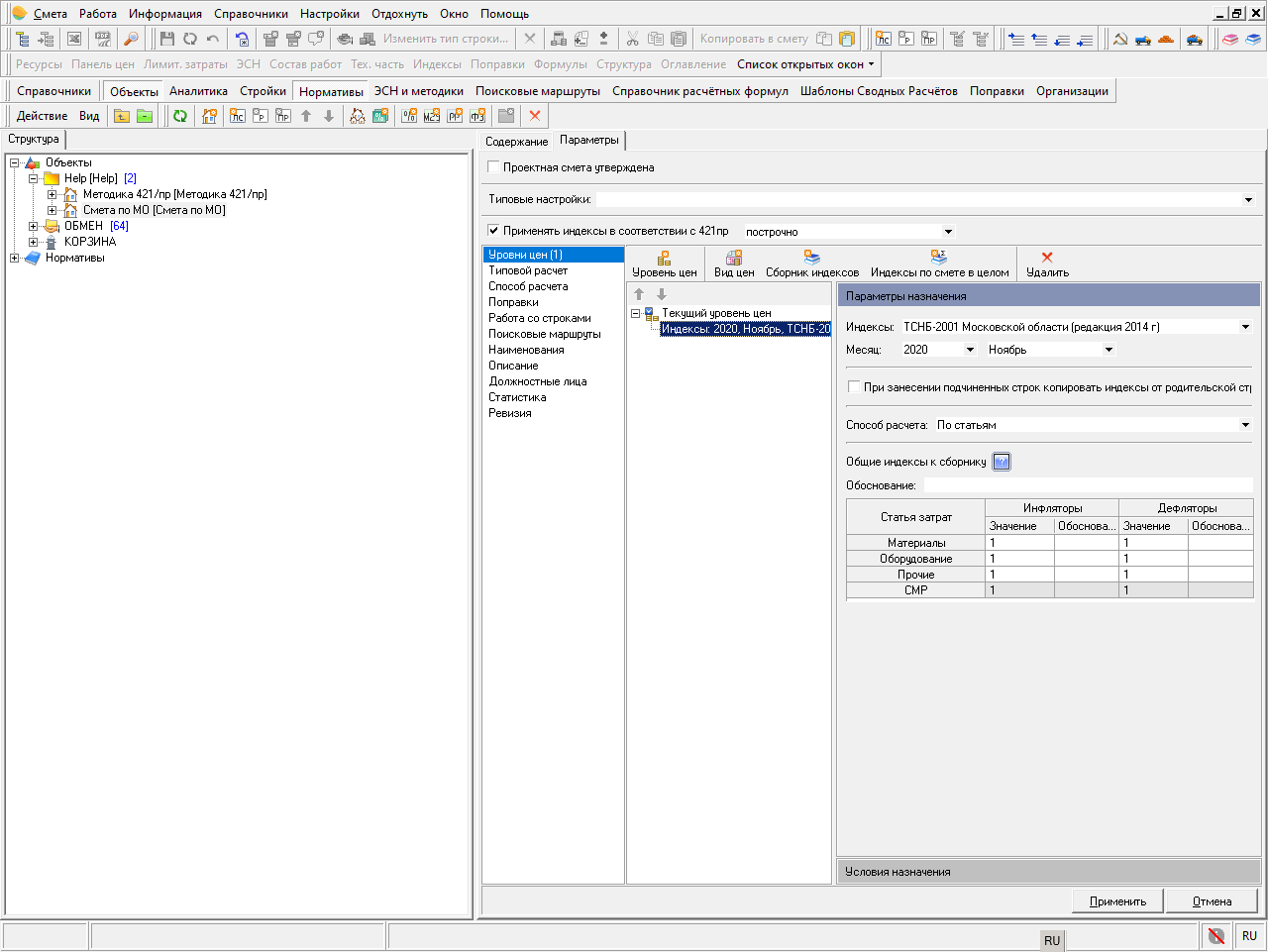The width and height of the screenshot is (1268, 952).
Task: Open the Помощь menu
Action: point(504,14)
